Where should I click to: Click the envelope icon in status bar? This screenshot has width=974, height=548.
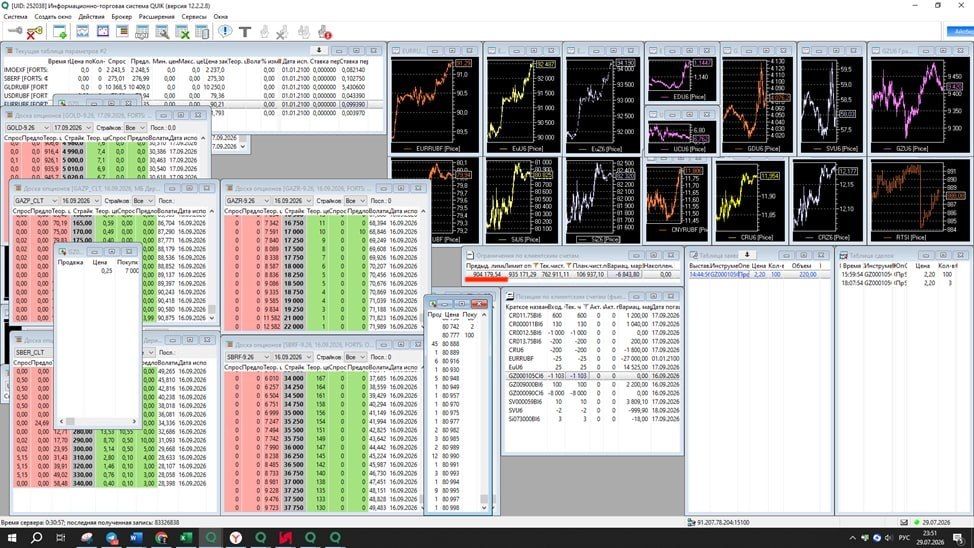[x=904, y=523]
